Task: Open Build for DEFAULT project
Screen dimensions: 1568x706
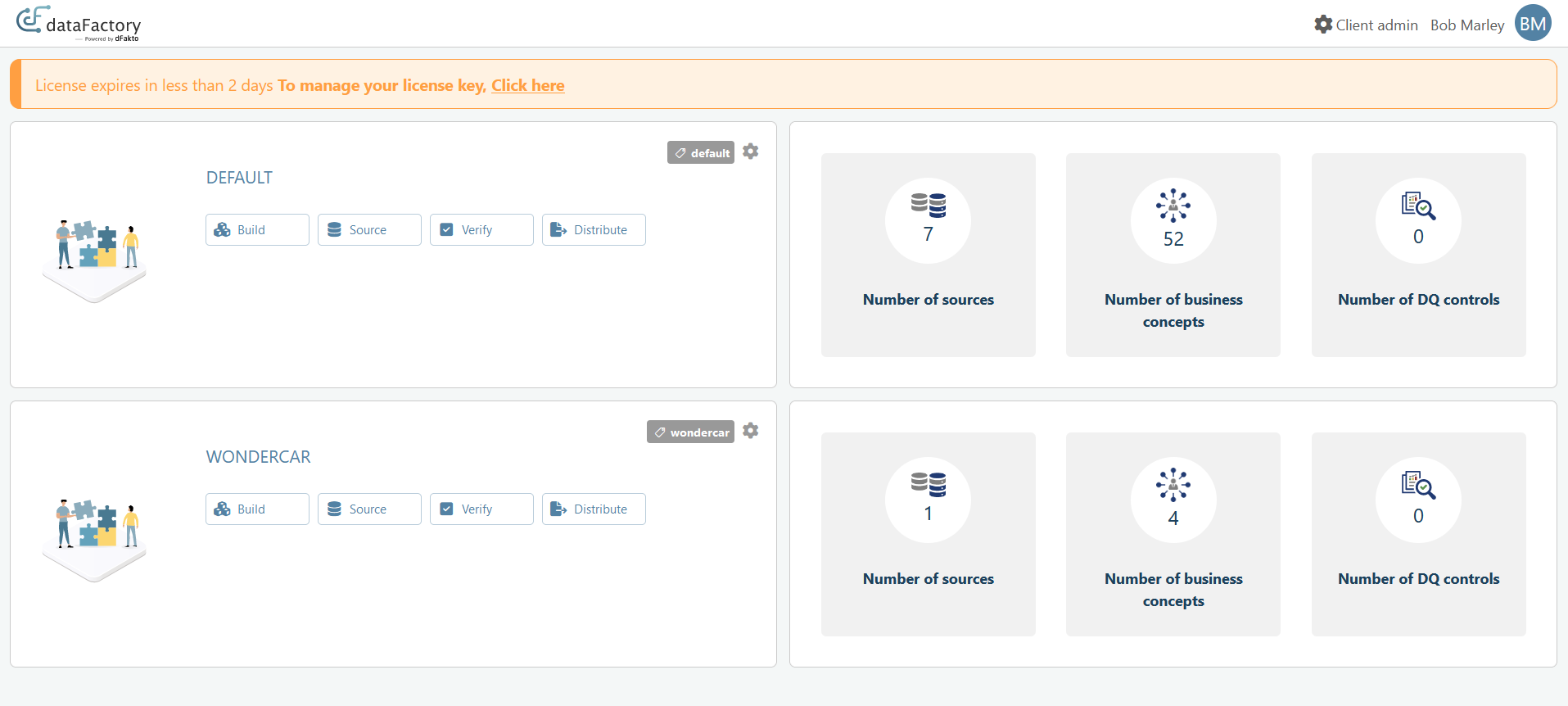Action: pos(257,230)
